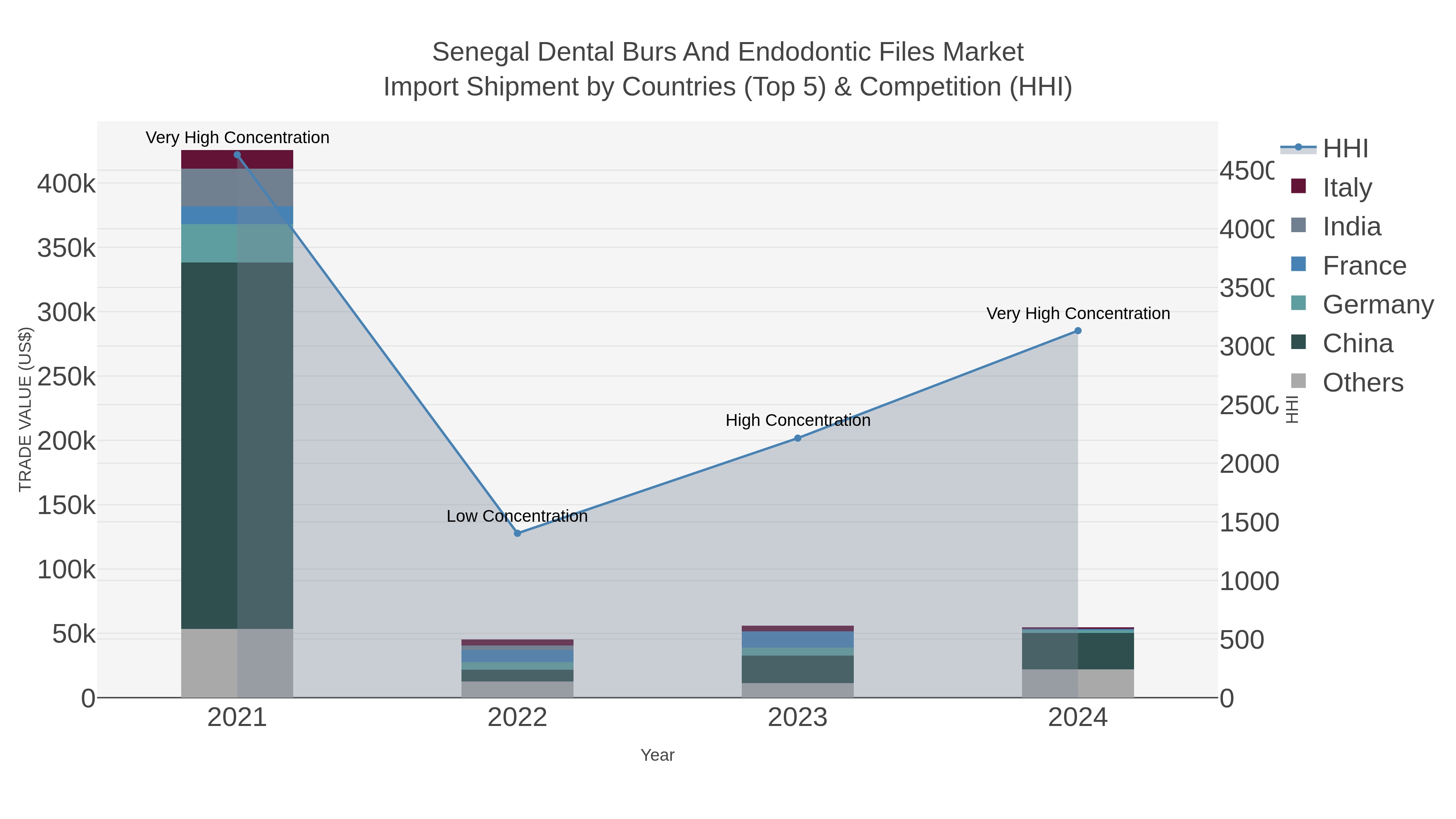Screen dimensions: 1456x819
Task: Click the 500 tick on the HHI axis
Action: click(x=1242, y=640)
